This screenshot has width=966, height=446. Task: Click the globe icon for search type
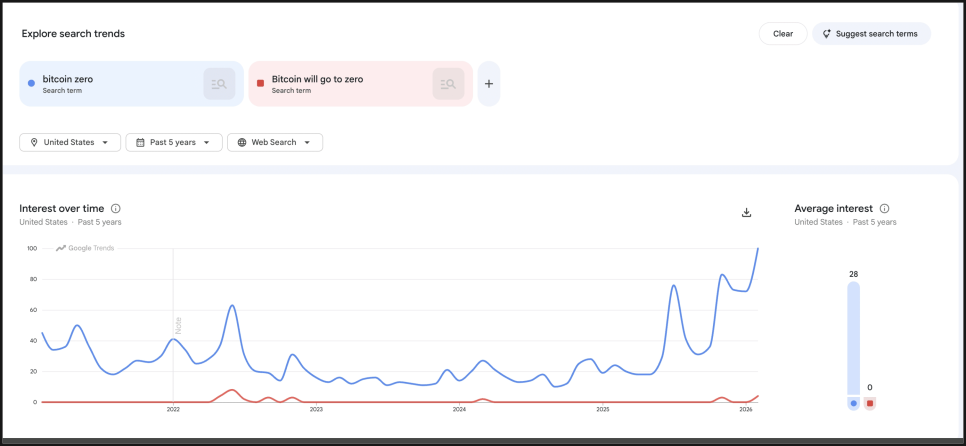click(242, 143)
